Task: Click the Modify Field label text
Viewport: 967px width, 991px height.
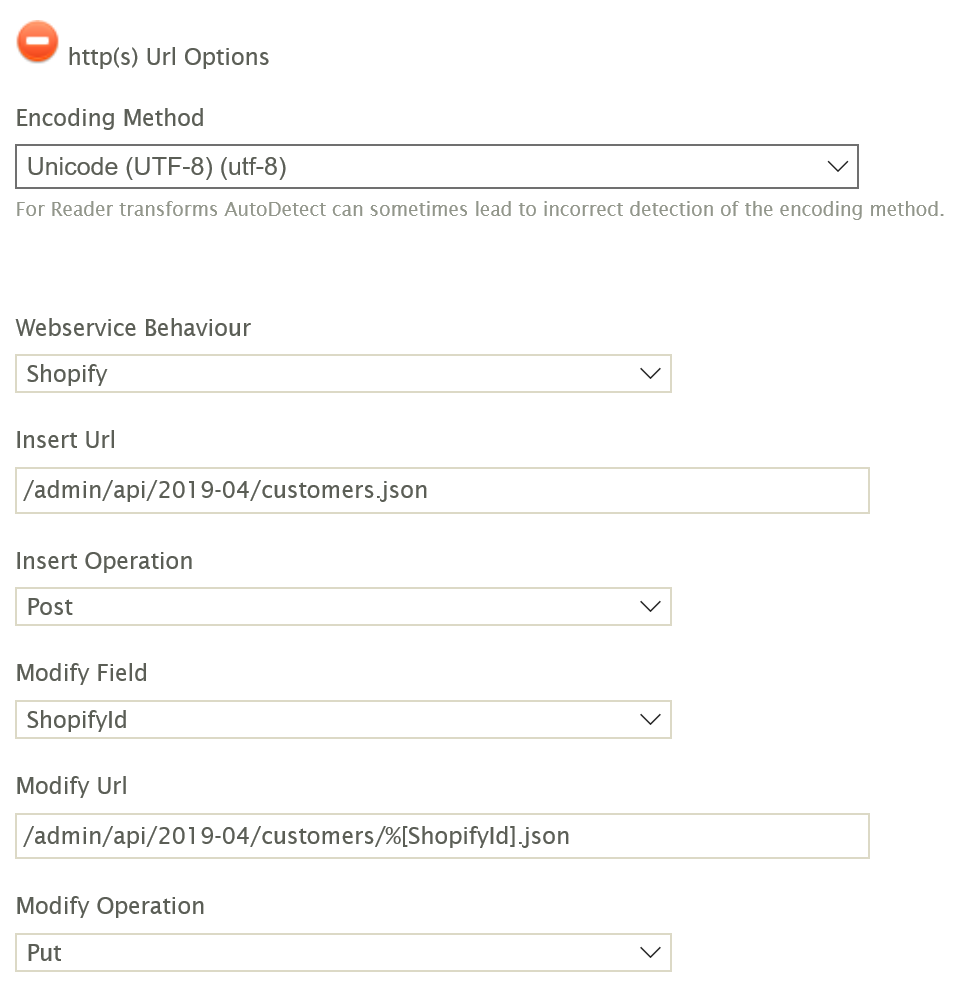Action: click(81, 673)
